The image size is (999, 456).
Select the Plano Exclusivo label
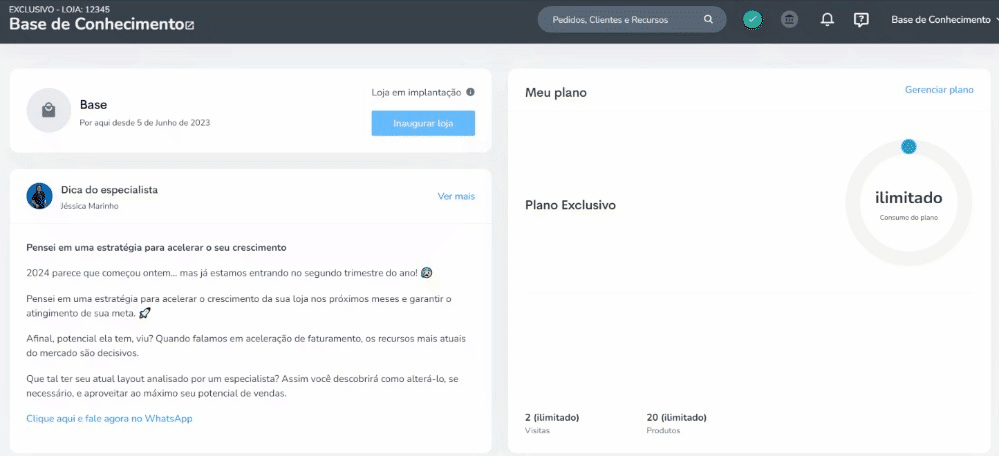(x=570, y=206)
